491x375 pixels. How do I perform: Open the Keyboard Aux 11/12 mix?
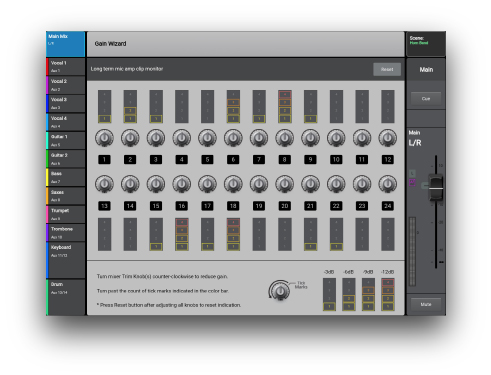click(x=66, y=260)
